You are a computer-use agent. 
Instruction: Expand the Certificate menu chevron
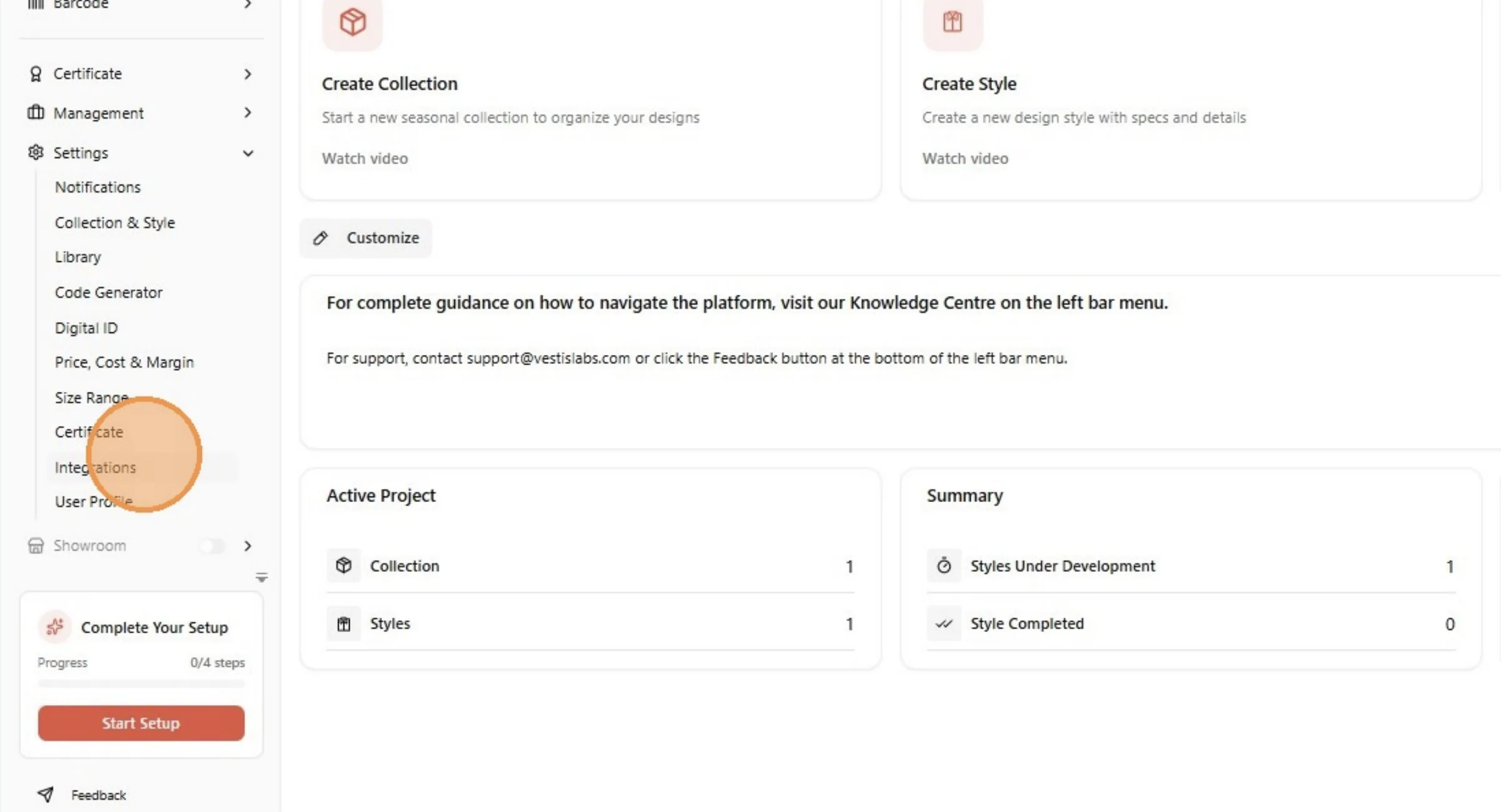248,74
